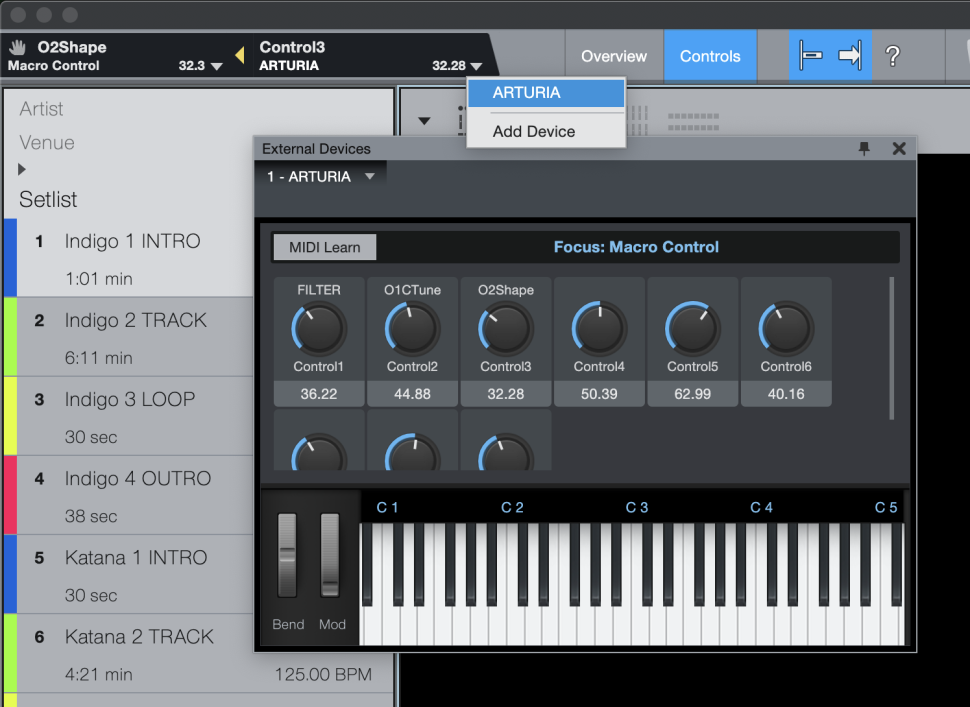The height and width of the screenshot is (707, 970).
Task: Click the 6:11 min duration of Indigo 2 TRACK
Action: click(x=99, y=358)
